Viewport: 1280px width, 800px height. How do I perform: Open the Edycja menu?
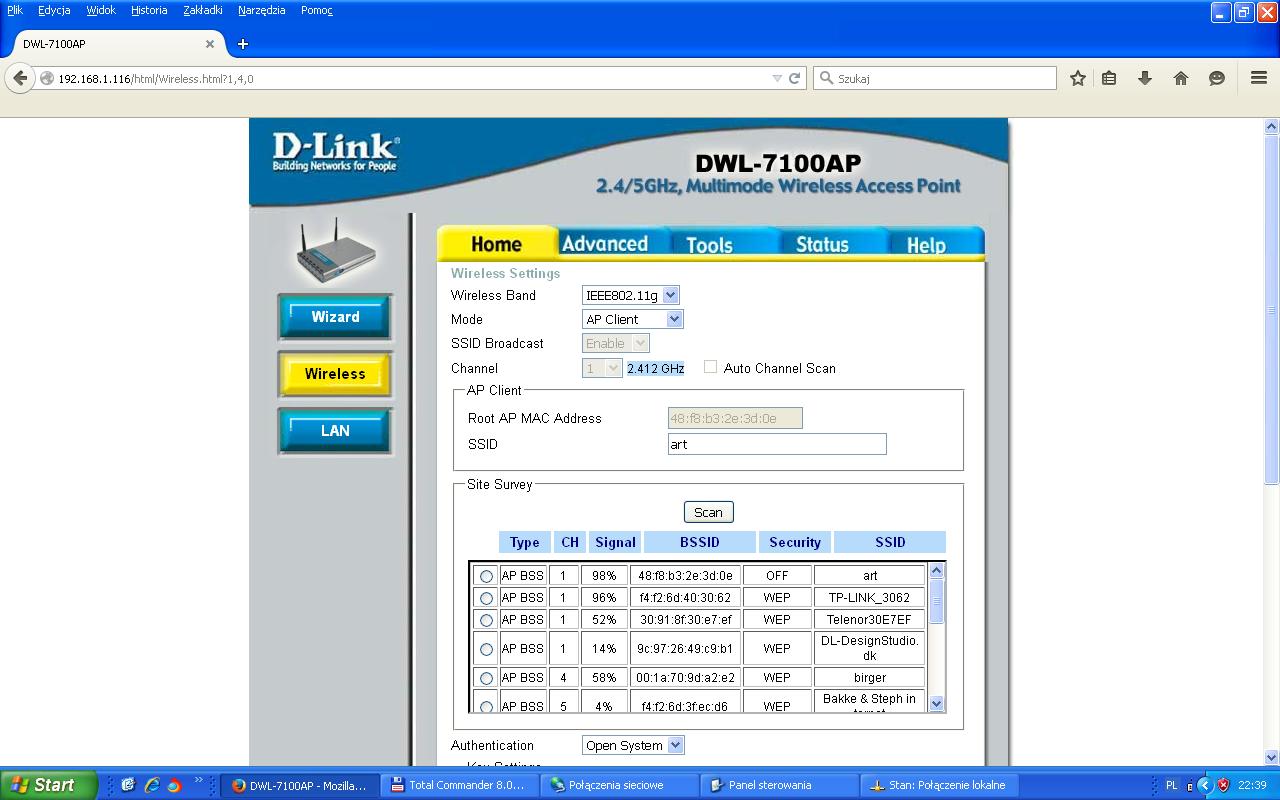(x=54, y=10)
